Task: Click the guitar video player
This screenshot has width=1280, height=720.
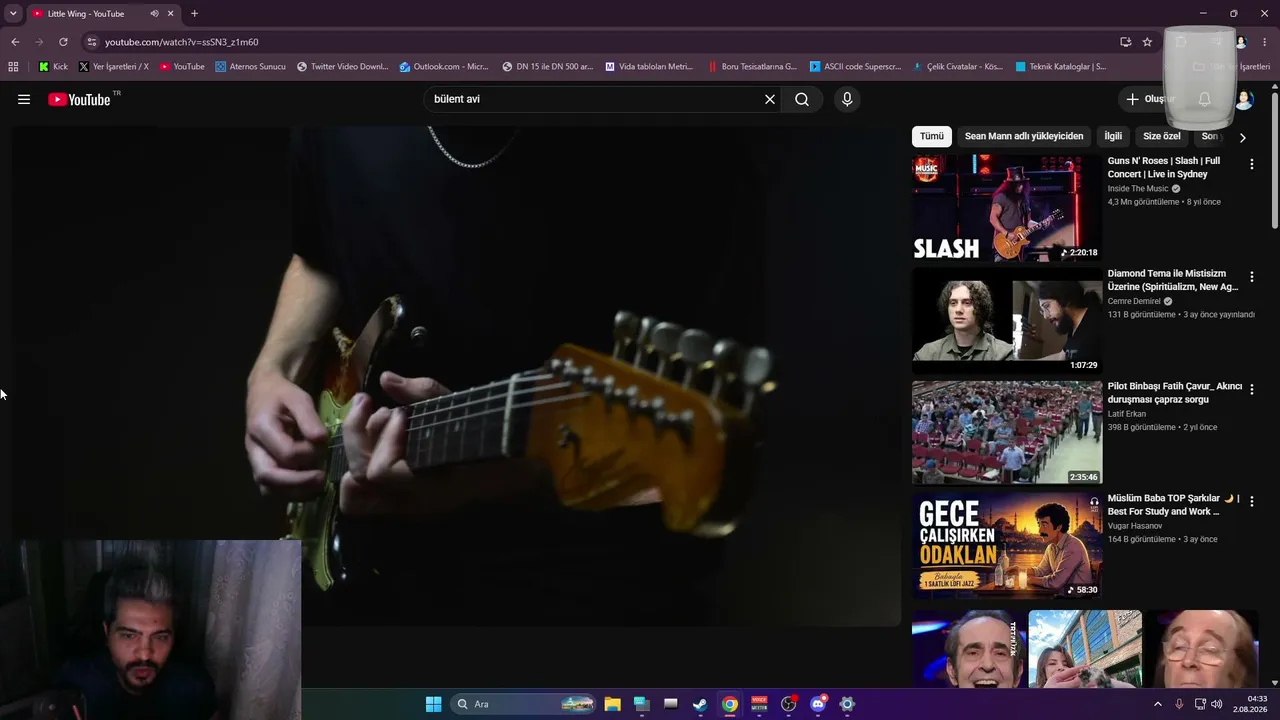Action: click(457, 376)
